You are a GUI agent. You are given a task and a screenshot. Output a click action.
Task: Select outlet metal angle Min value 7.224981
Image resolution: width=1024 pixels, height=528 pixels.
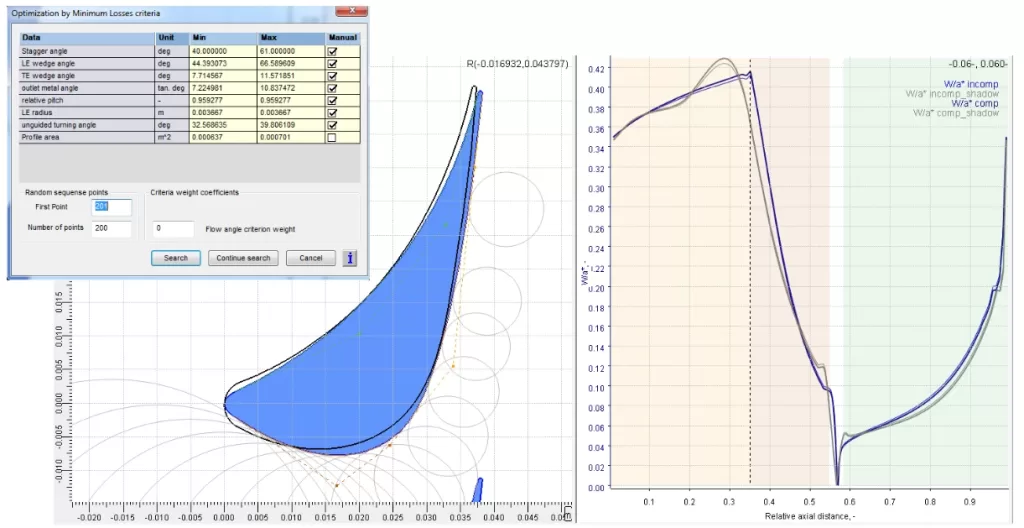(x=223, y=88)
